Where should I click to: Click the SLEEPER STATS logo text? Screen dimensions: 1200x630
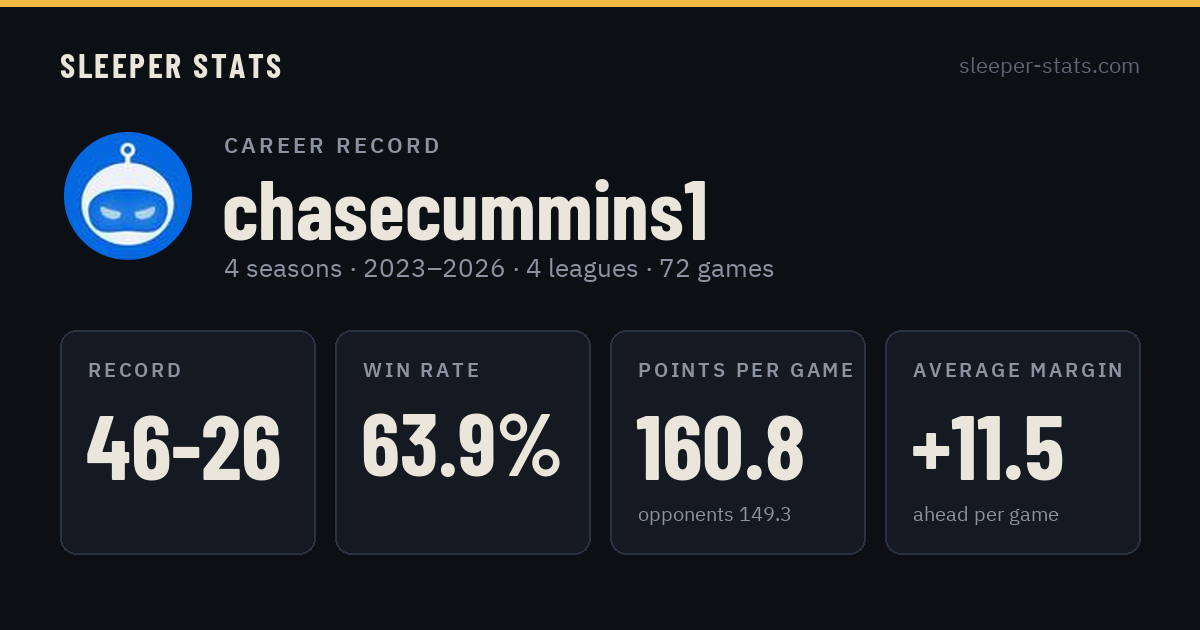click(171, 66)
